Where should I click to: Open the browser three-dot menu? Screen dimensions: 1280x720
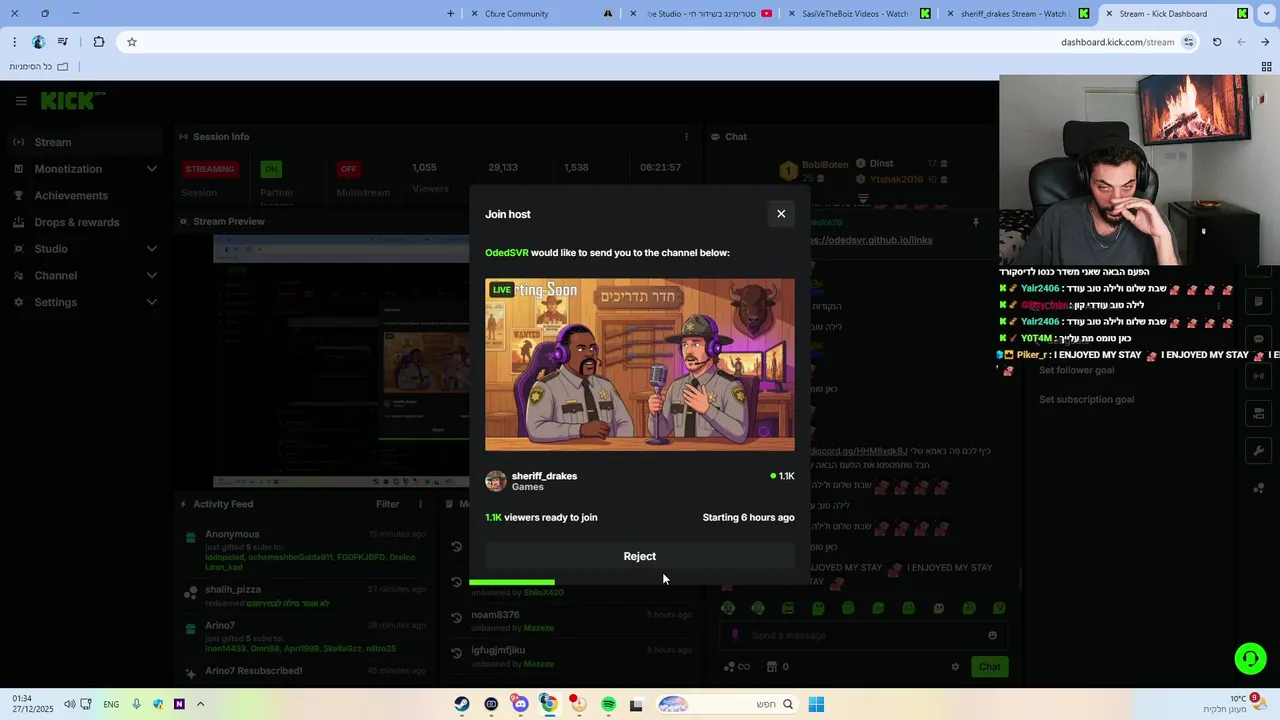[x=14, y=42]
